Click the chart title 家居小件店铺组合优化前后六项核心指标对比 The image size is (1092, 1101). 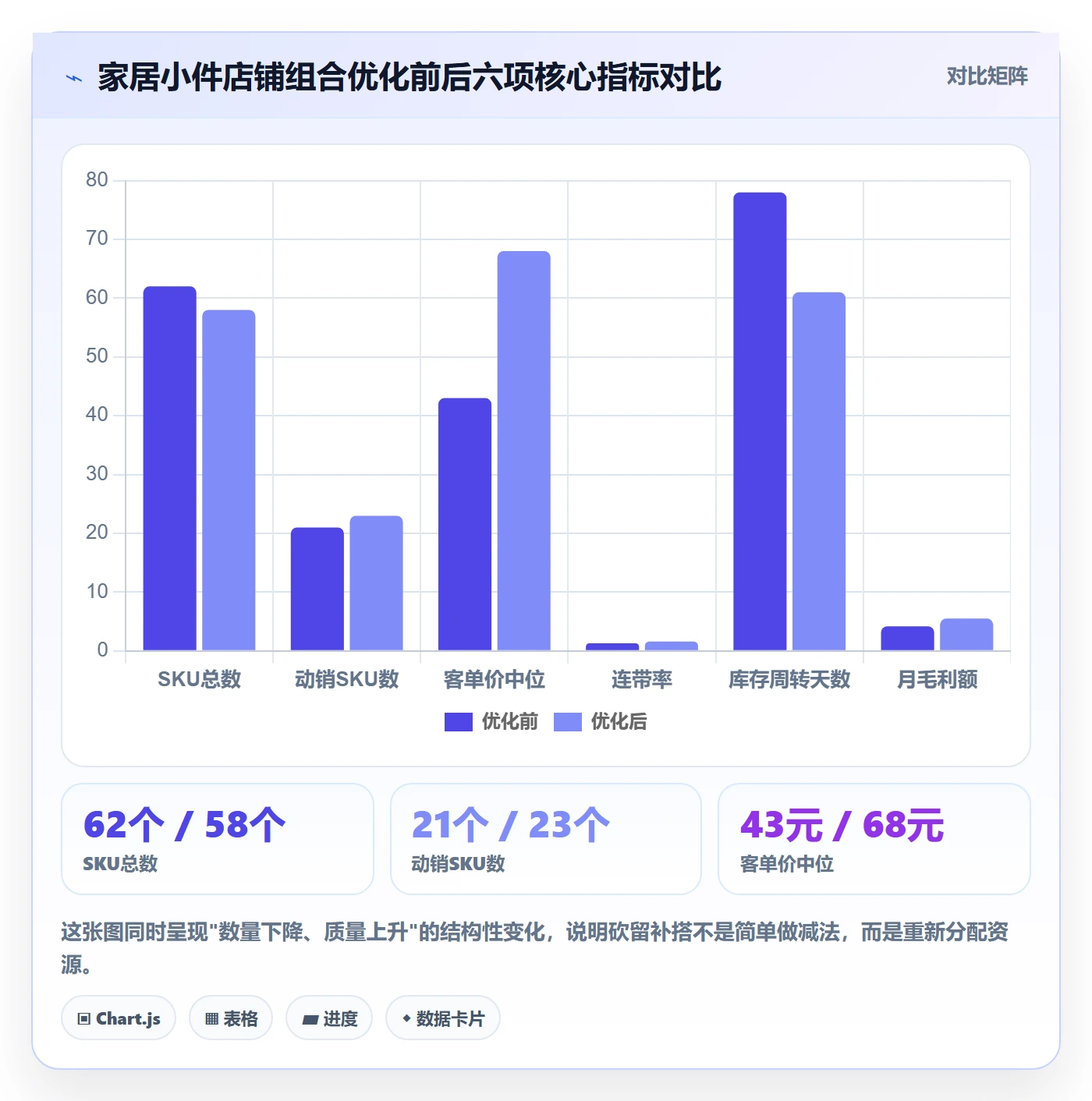coord(409,77)
